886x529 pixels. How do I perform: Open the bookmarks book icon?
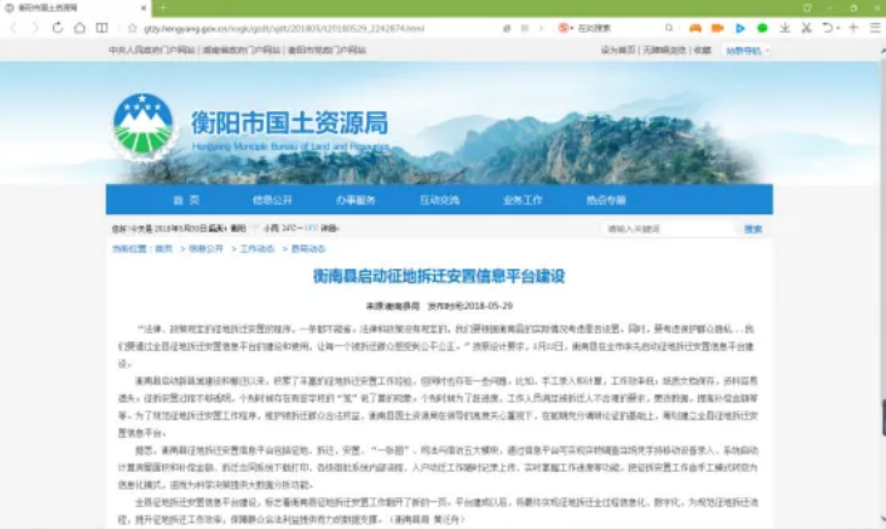pyautogui.click(x=102, y=28)
